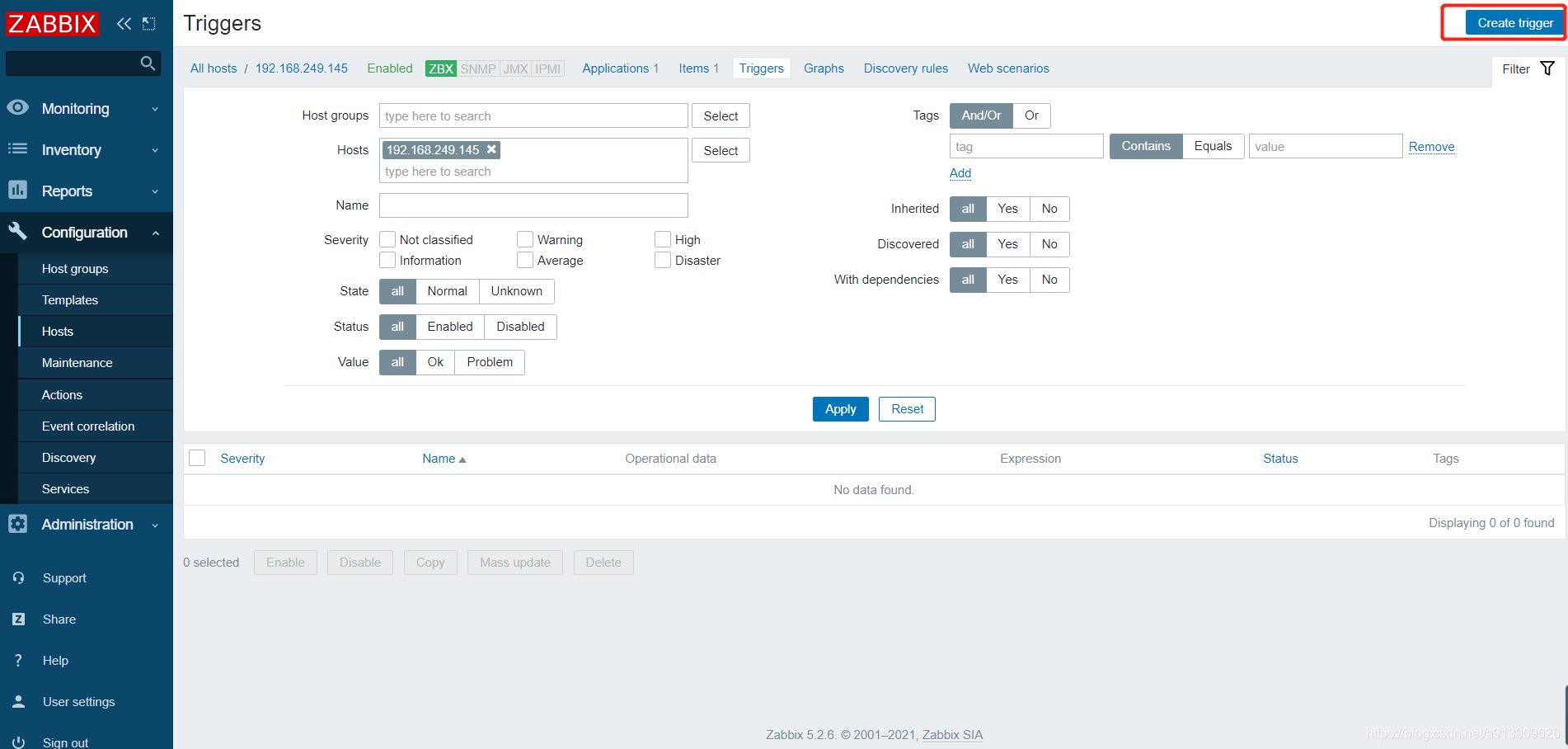Click the All hosts breadcrumb link

pyautogui.click(x=214, y=68)
